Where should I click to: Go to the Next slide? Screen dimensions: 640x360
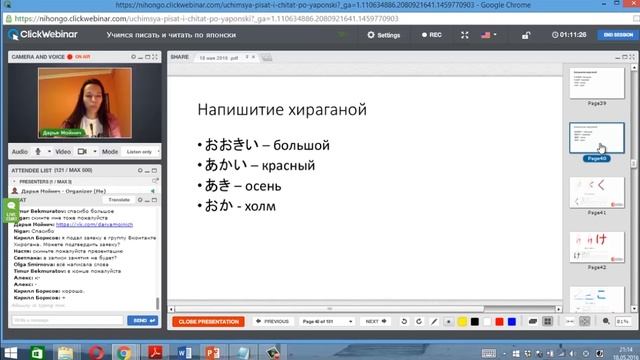click(x=376, y=322)
